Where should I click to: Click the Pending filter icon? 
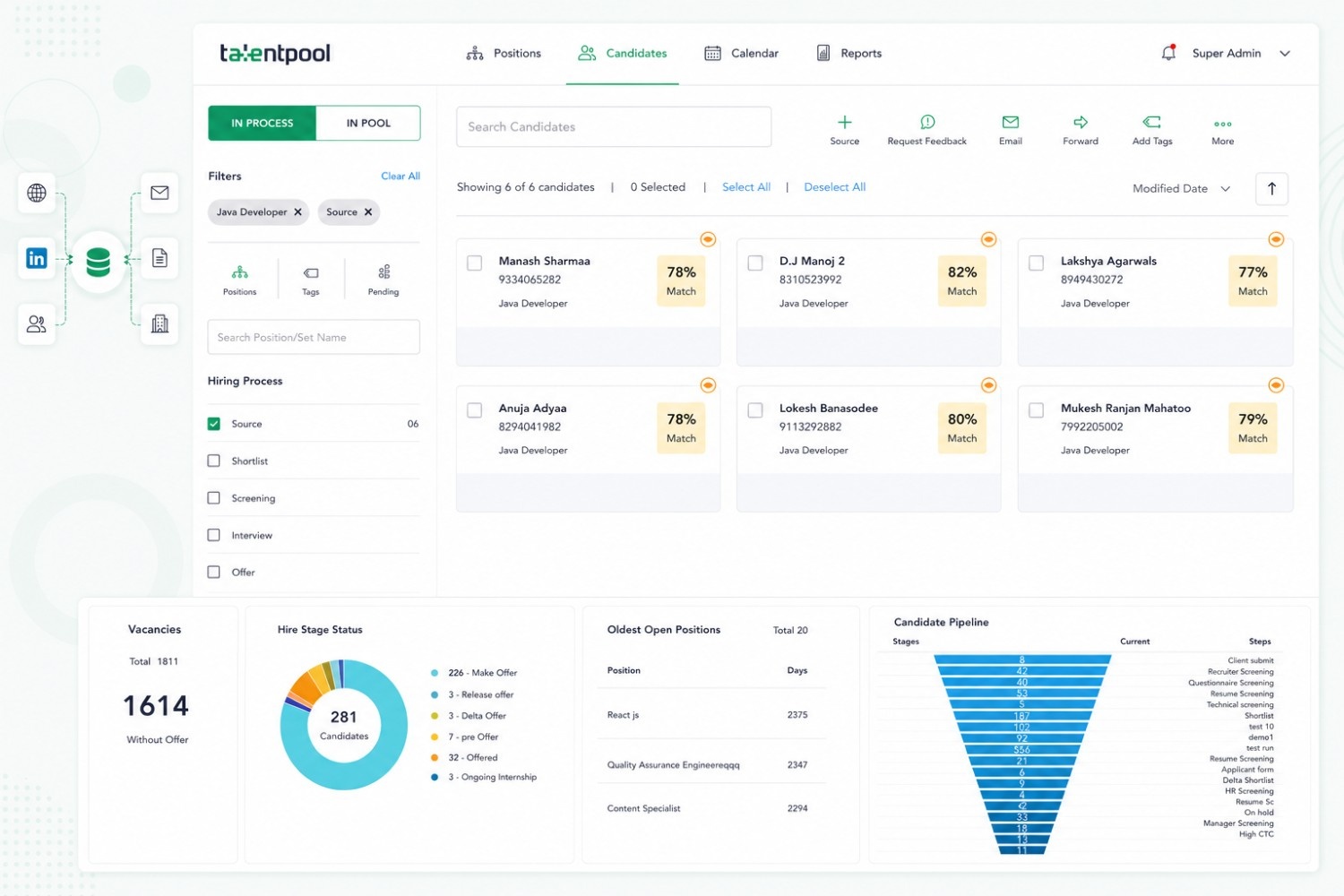pyautogui.click(x=383, y=271)
